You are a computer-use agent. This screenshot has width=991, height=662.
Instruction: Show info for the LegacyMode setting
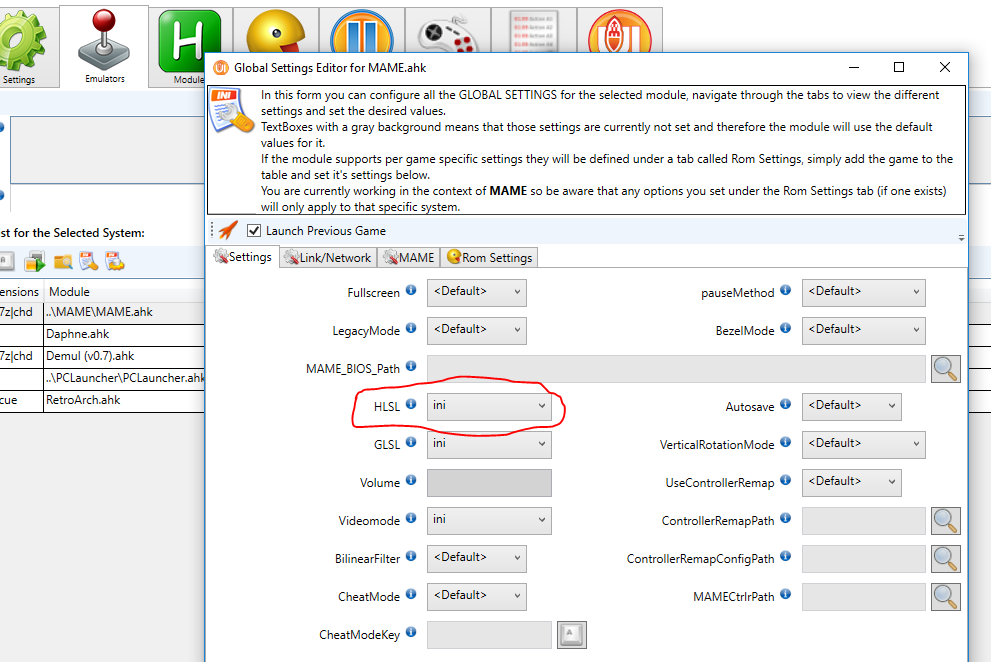[x=411, y=328]
